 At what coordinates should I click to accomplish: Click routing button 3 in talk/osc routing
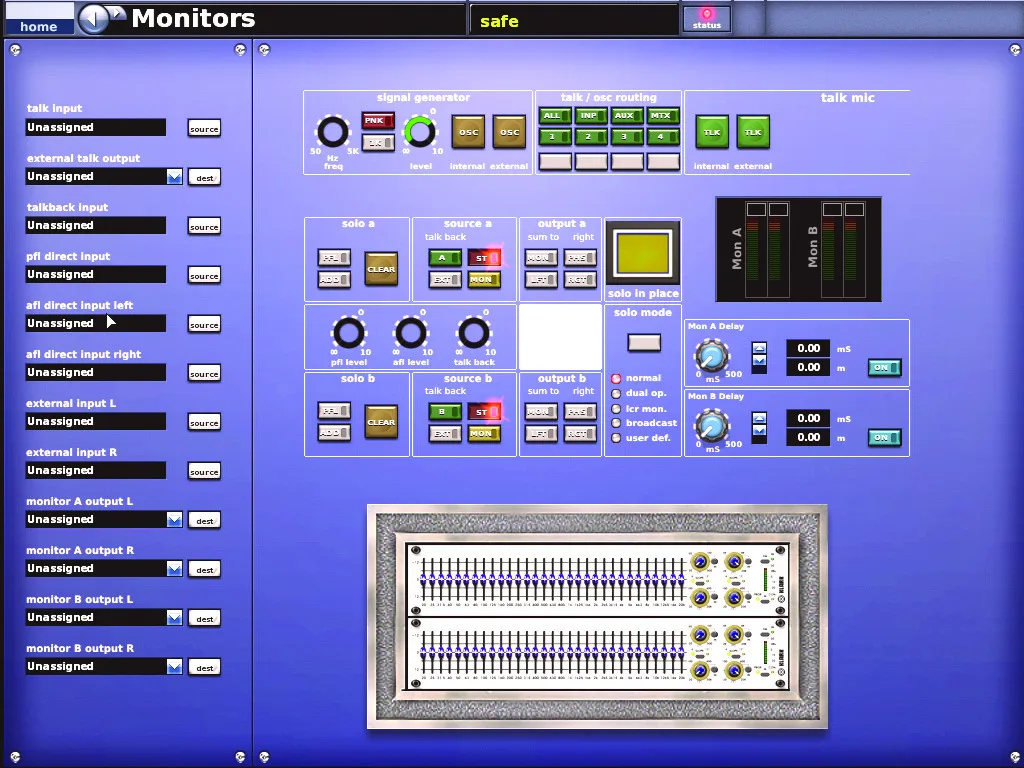coord(627,137)
